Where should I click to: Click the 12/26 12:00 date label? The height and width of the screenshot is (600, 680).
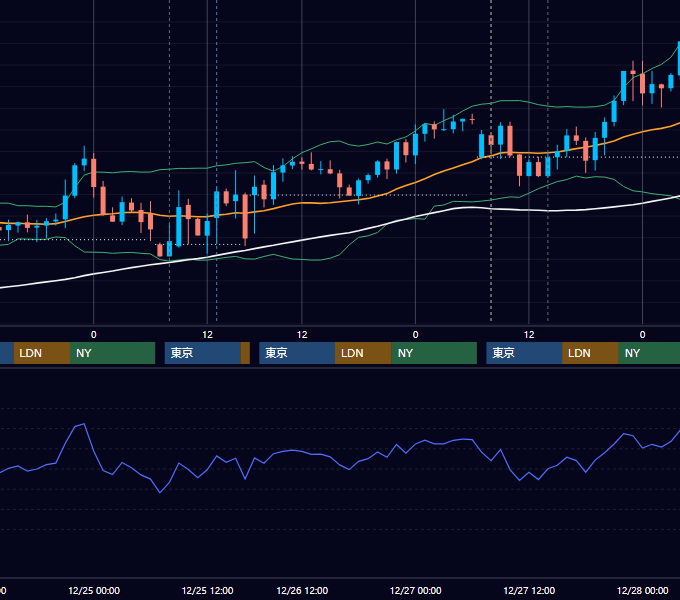302,590
